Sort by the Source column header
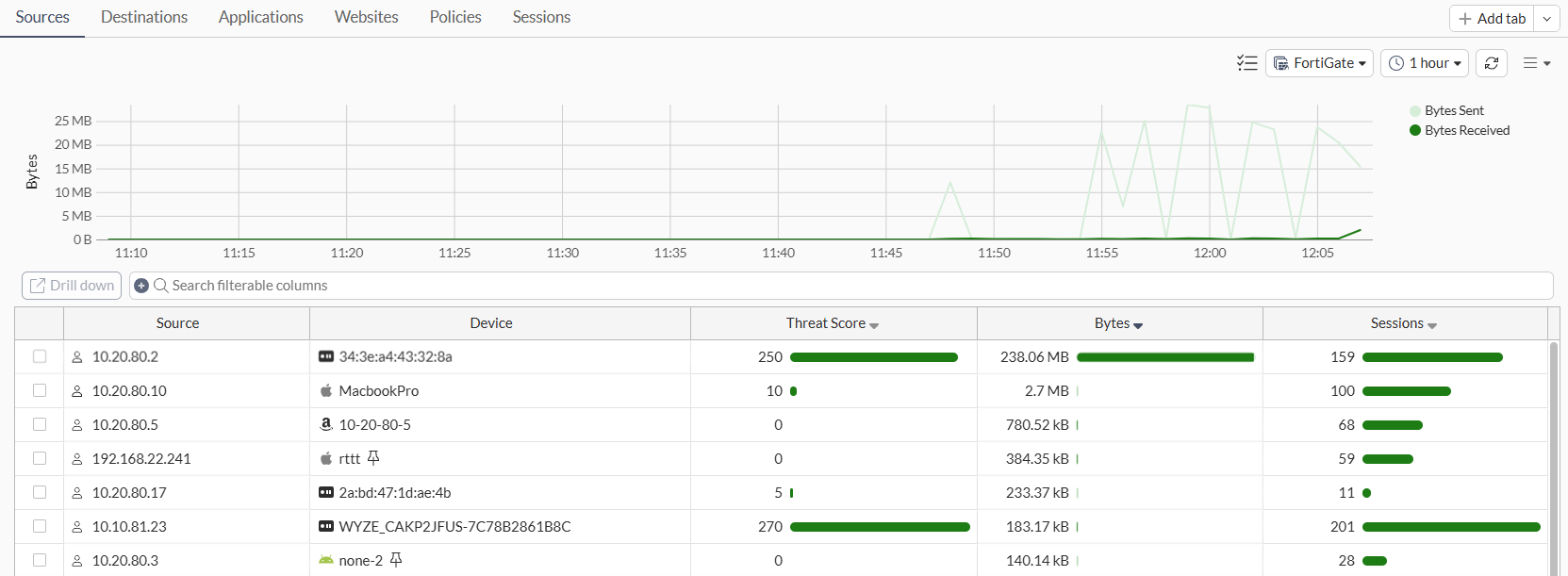1568x576 pixels. [x=177, y=323]
